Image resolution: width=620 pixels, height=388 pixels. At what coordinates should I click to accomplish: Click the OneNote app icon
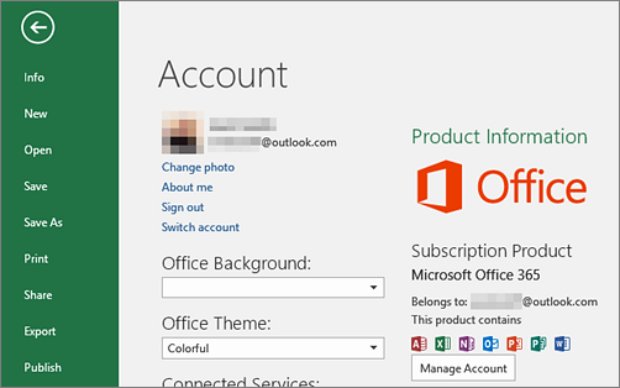(467, 344)
